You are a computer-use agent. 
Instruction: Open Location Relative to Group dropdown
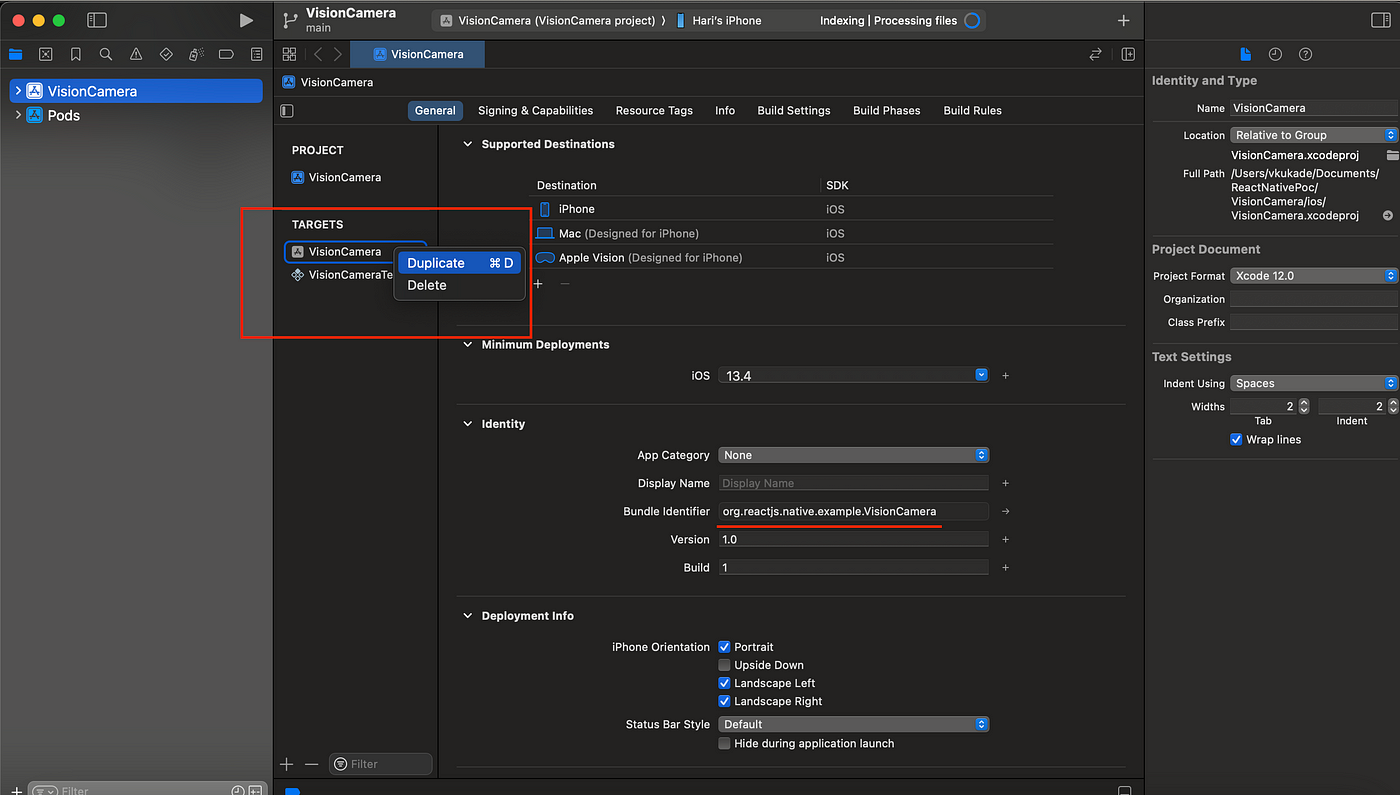(1314, 135)
